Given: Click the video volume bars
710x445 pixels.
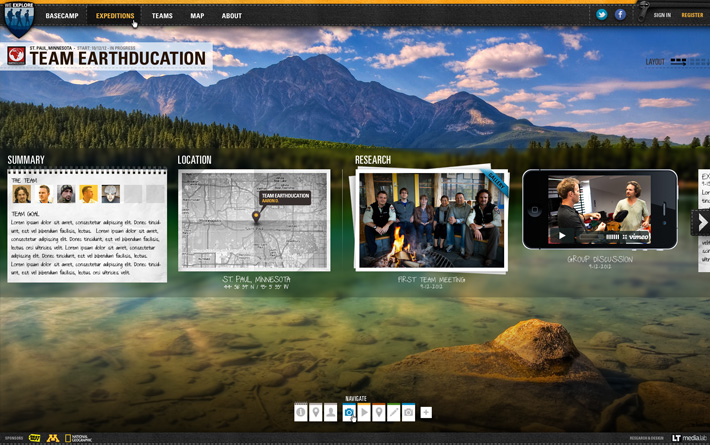Looking at the screenshot, I should [x=612, y=237].
